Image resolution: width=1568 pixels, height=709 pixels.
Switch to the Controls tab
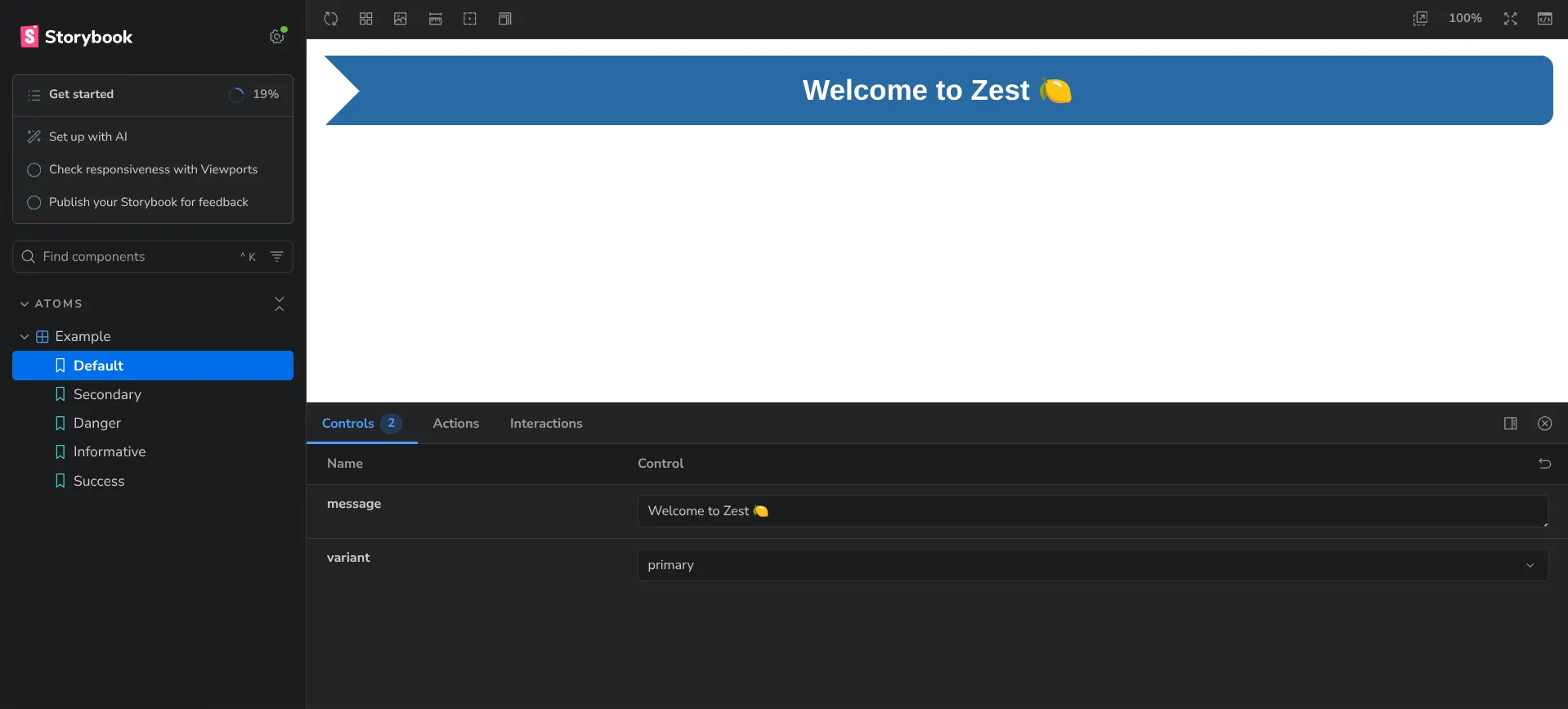click(x=361, y=424)
